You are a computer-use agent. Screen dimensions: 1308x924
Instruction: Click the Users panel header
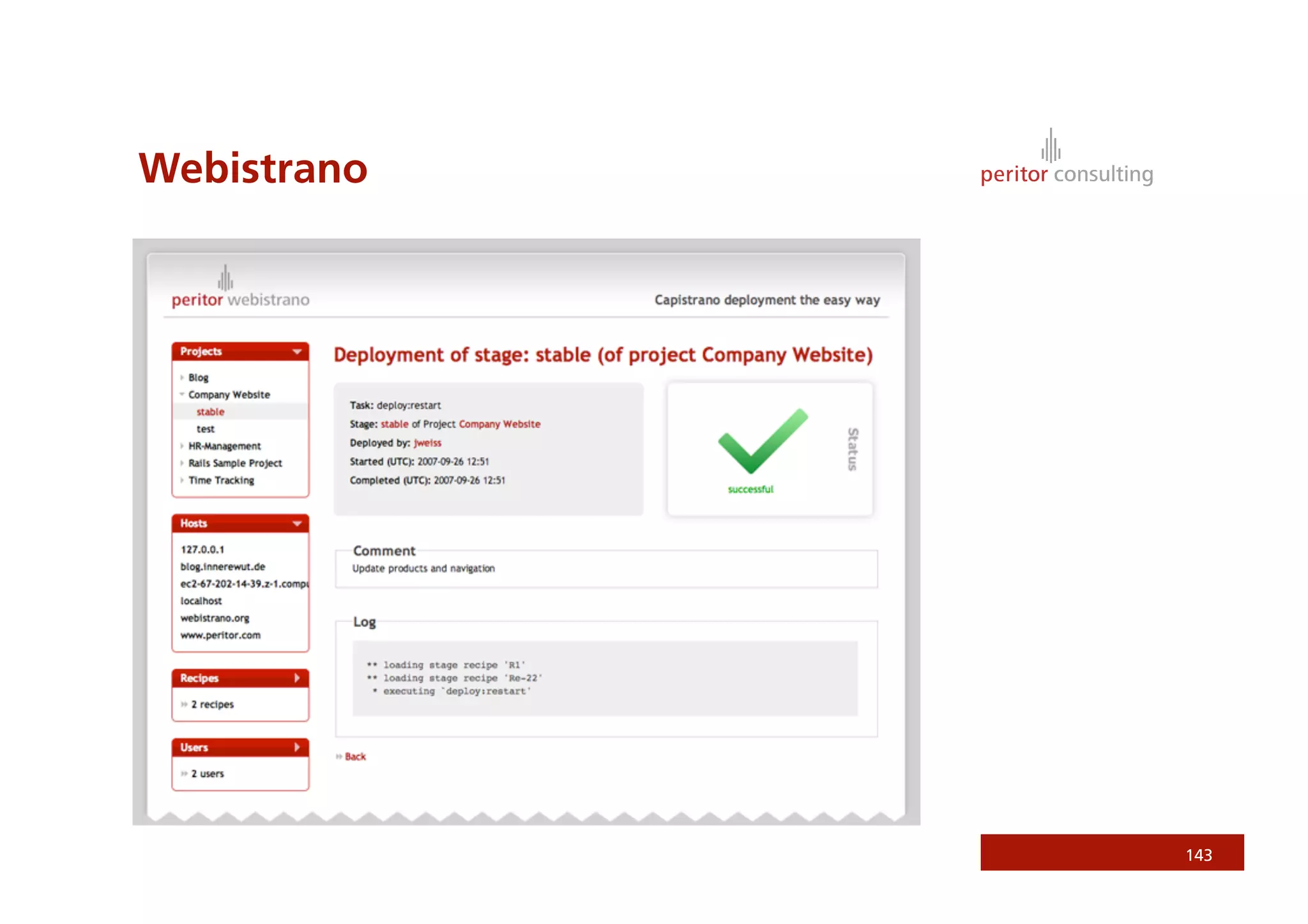coord(240,747)
